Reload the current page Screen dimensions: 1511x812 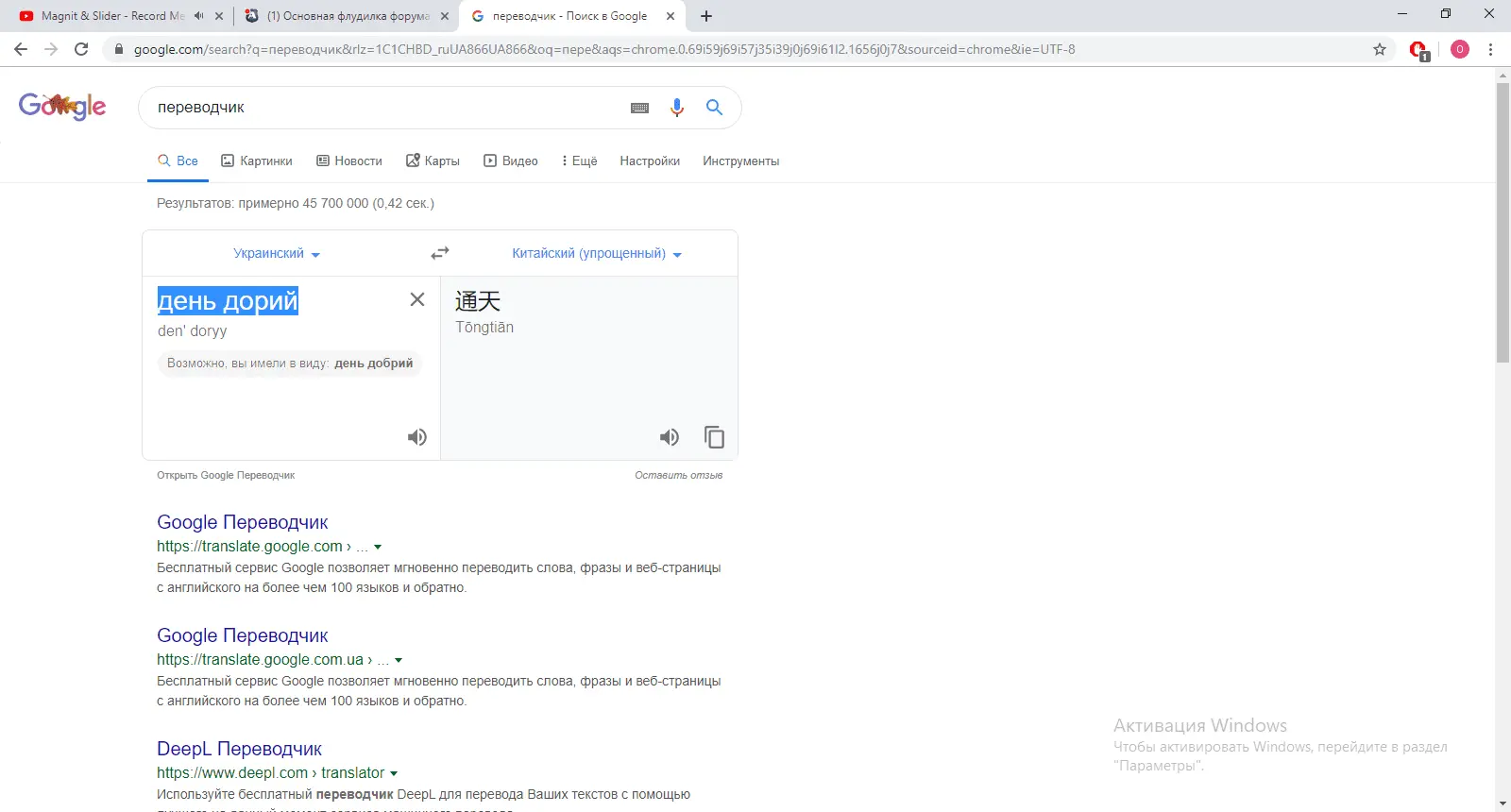[x=81, y=49]
